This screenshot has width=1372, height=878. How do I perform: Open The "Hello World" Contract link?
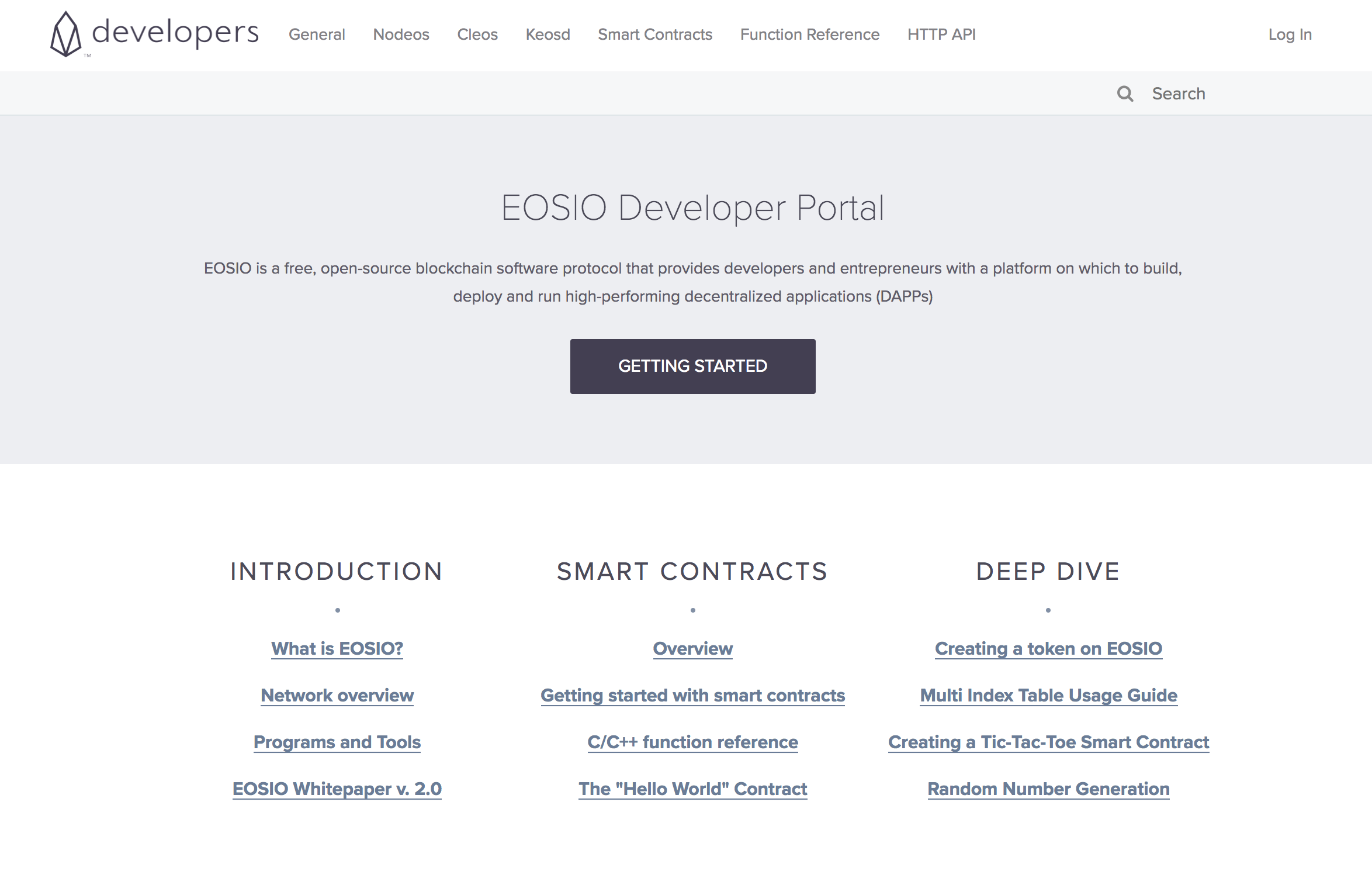click(x=693, y=789)
